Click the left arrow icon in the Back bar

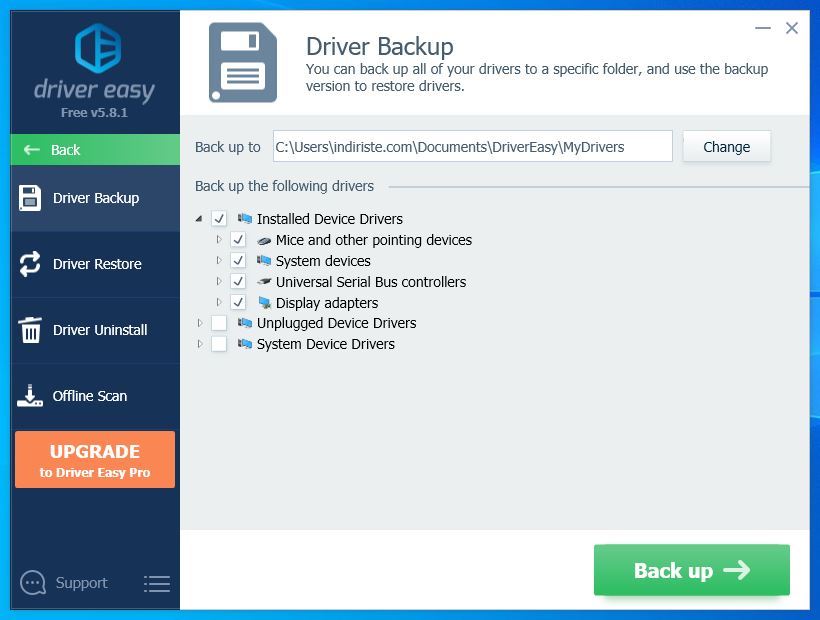coord(32,150)
